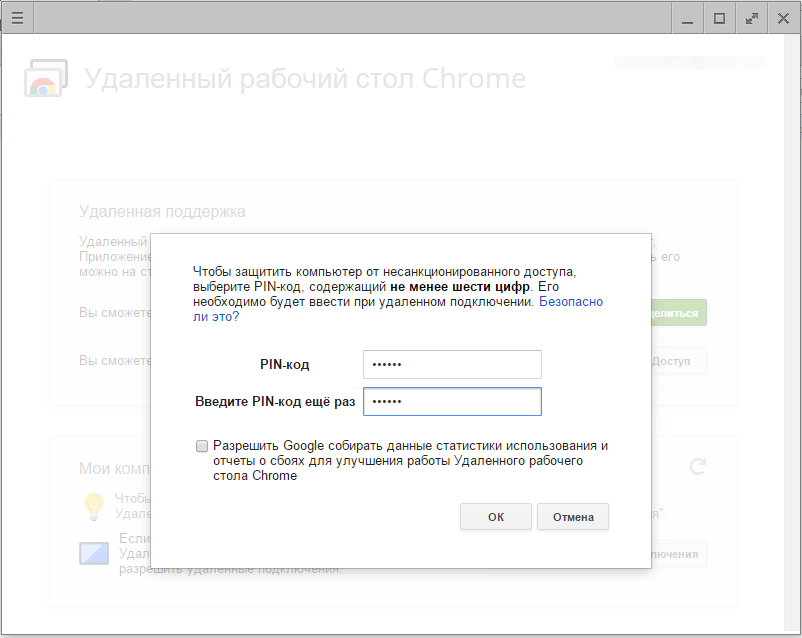This screenshot has height=638, width=802.
Task: Click the refresh icon in the computers section
Action: [697, 466]
